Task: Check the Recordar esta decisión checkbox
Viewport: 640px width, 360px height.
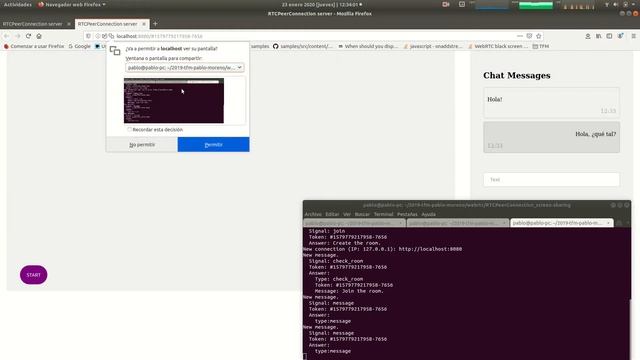Action: click(129, 129)
